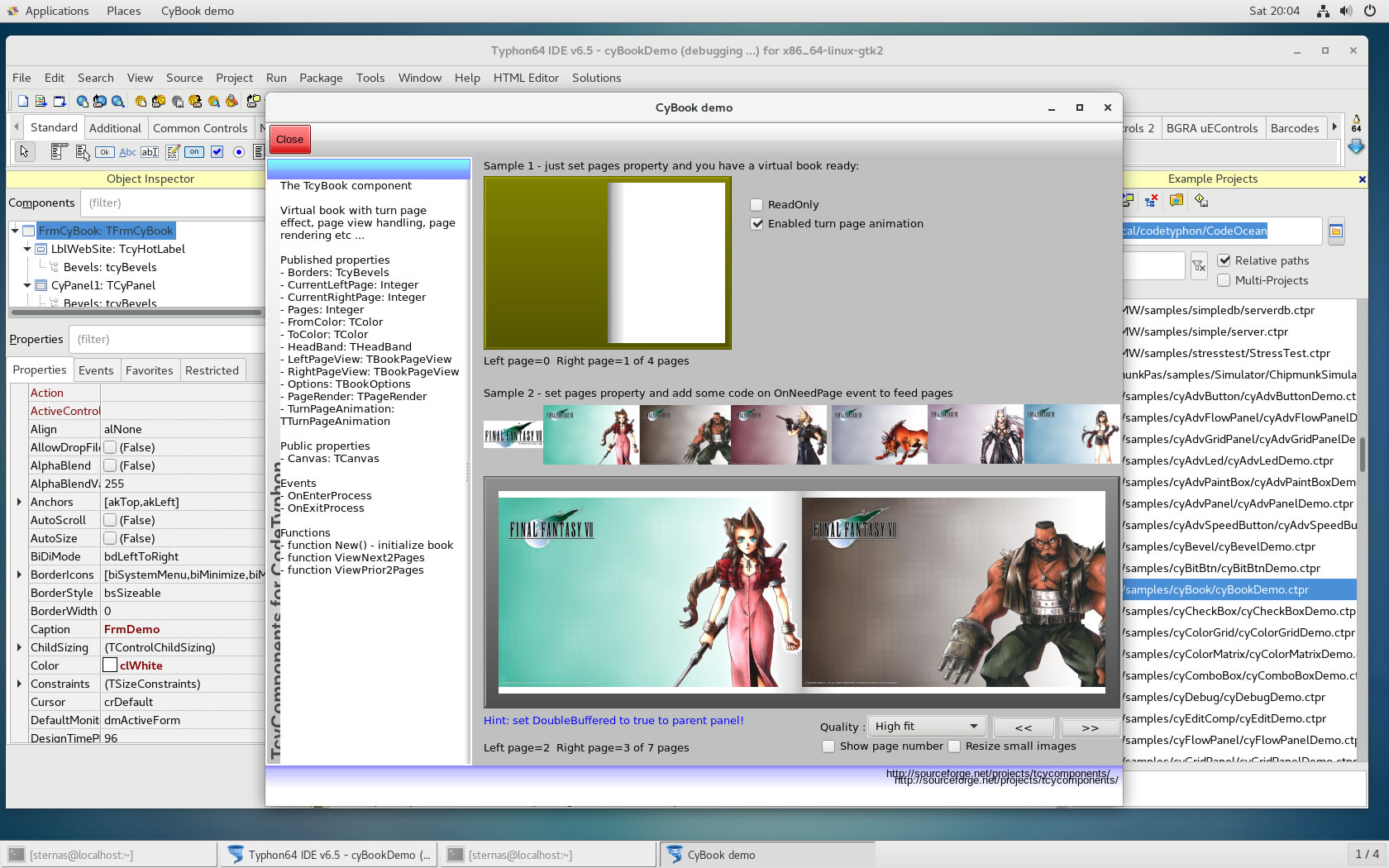Screen dimensions: 1389x868
Task: Enable 'Show page number' checkbox
Action: pos(828,746)
